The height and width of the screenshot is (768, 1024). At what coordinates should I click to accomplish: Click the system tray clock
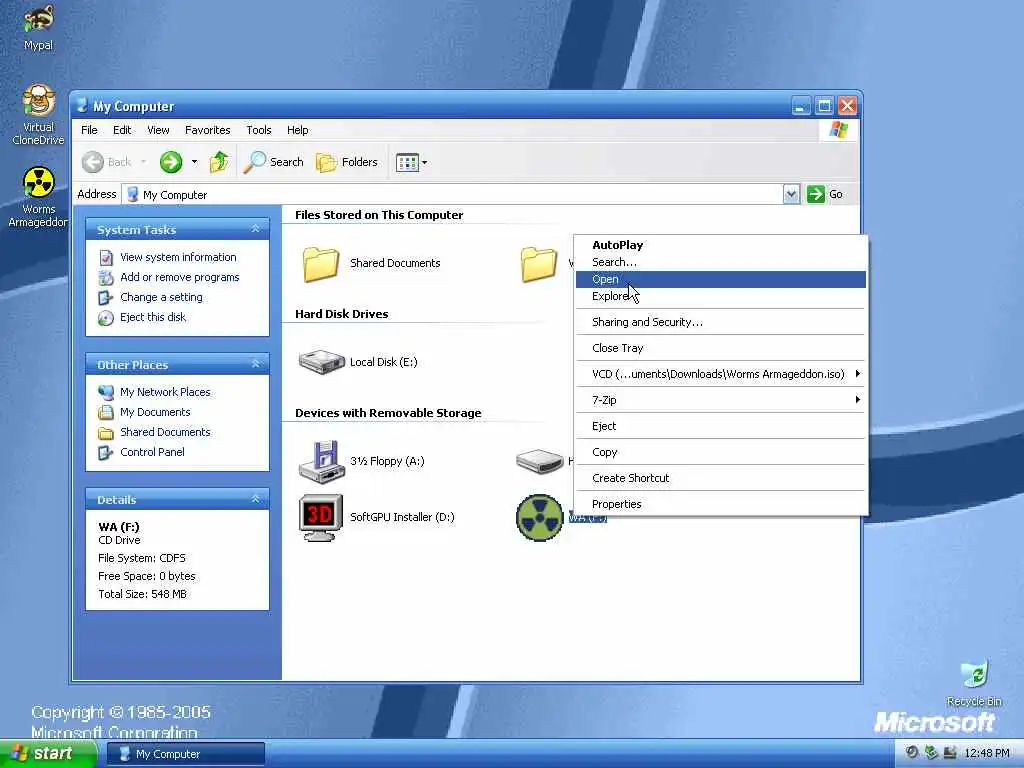[987, 754]
